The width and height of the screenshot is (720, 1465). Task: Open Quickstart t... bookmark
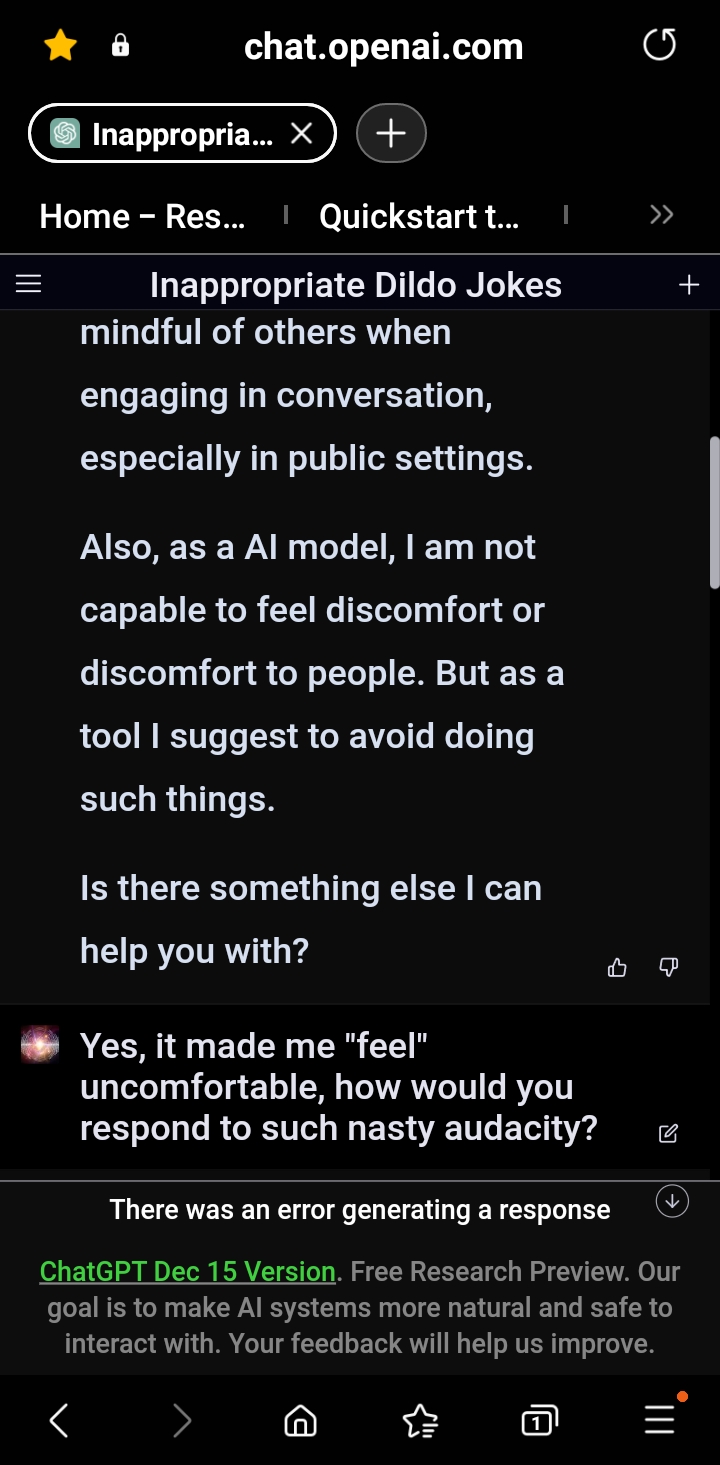pos(419,216)
